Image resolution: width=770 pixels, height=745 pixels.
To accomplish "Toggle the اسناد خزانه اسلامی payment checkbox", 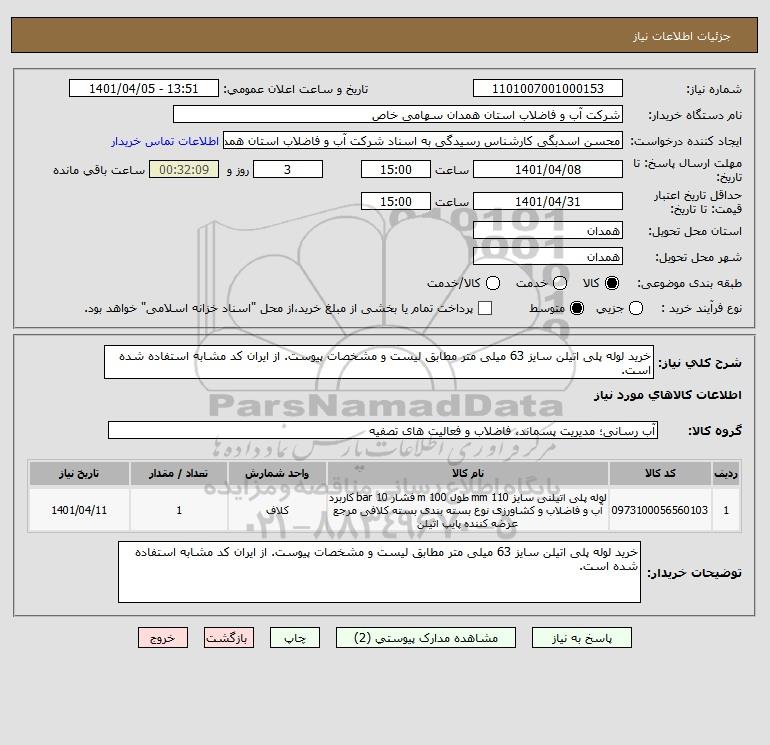I will (485, 308).
